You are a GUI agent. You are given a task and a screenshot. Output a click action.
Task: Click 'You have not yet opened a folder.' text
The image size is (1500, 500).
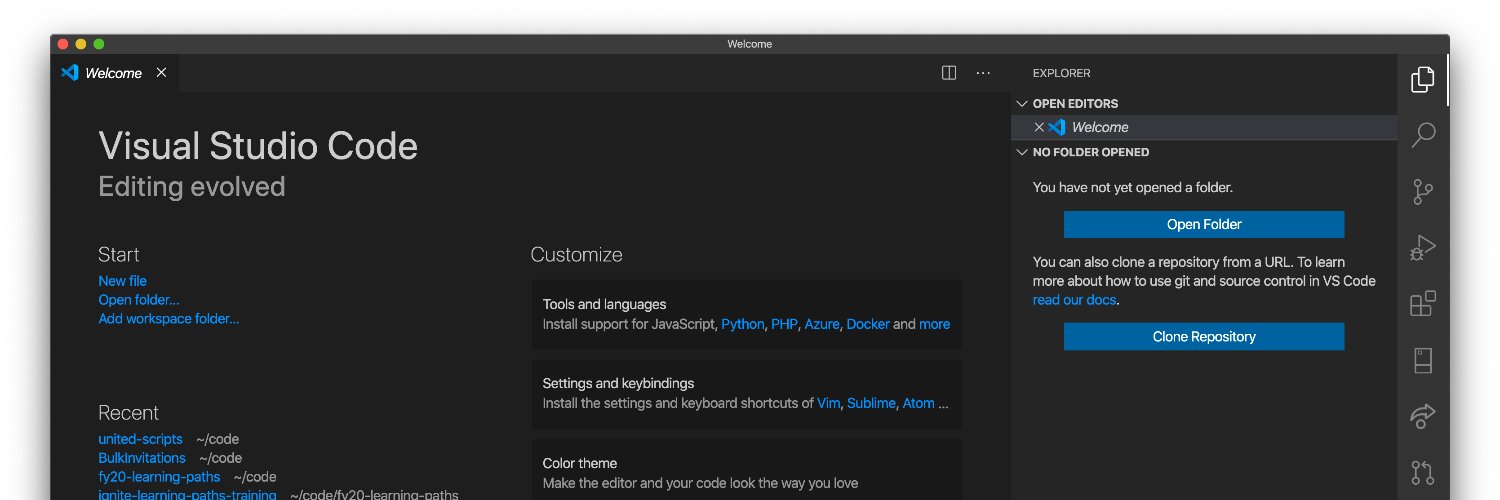tap(1133, 187)
